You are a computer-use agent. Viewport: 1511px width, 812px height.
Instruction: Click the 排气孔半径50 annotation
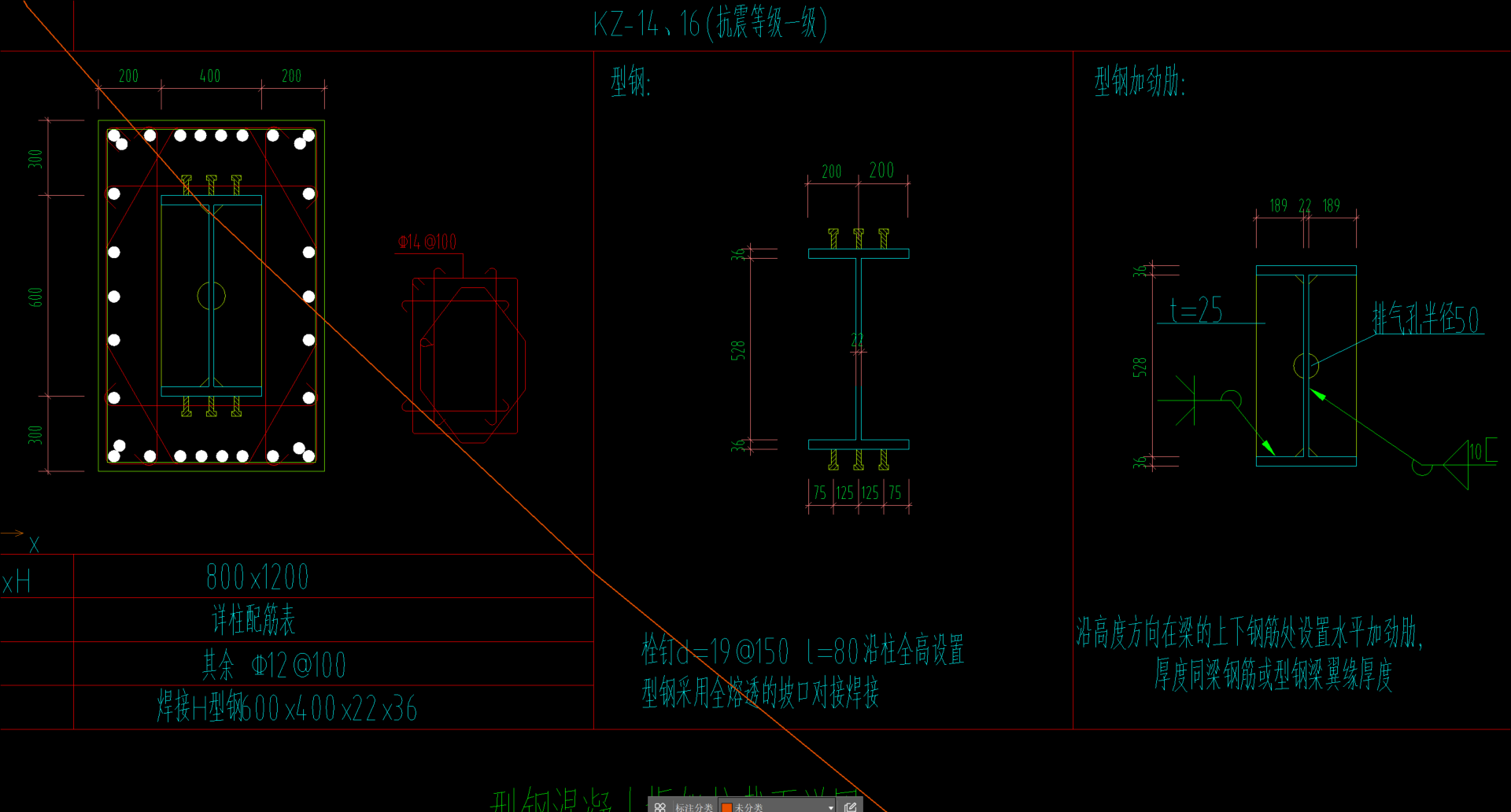click(x=1426, y=319)
